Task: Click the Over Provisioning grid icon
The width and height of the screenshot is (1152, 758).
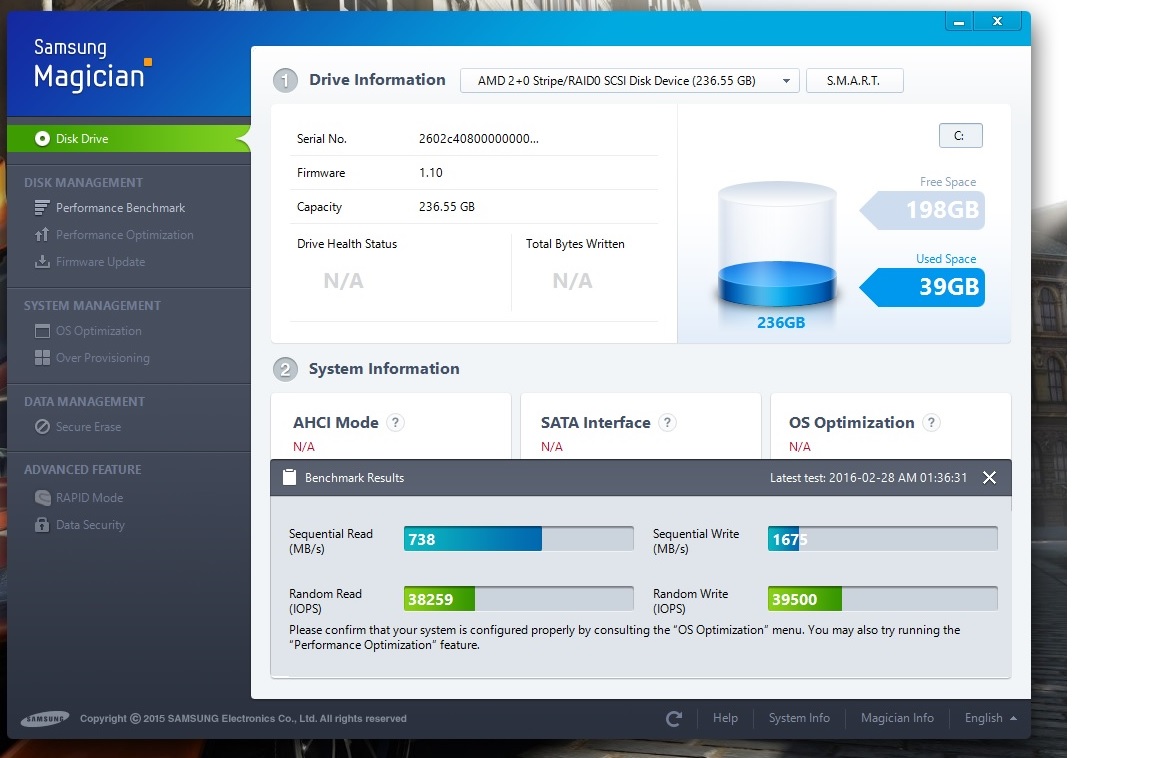Action: tap(42, 358)
